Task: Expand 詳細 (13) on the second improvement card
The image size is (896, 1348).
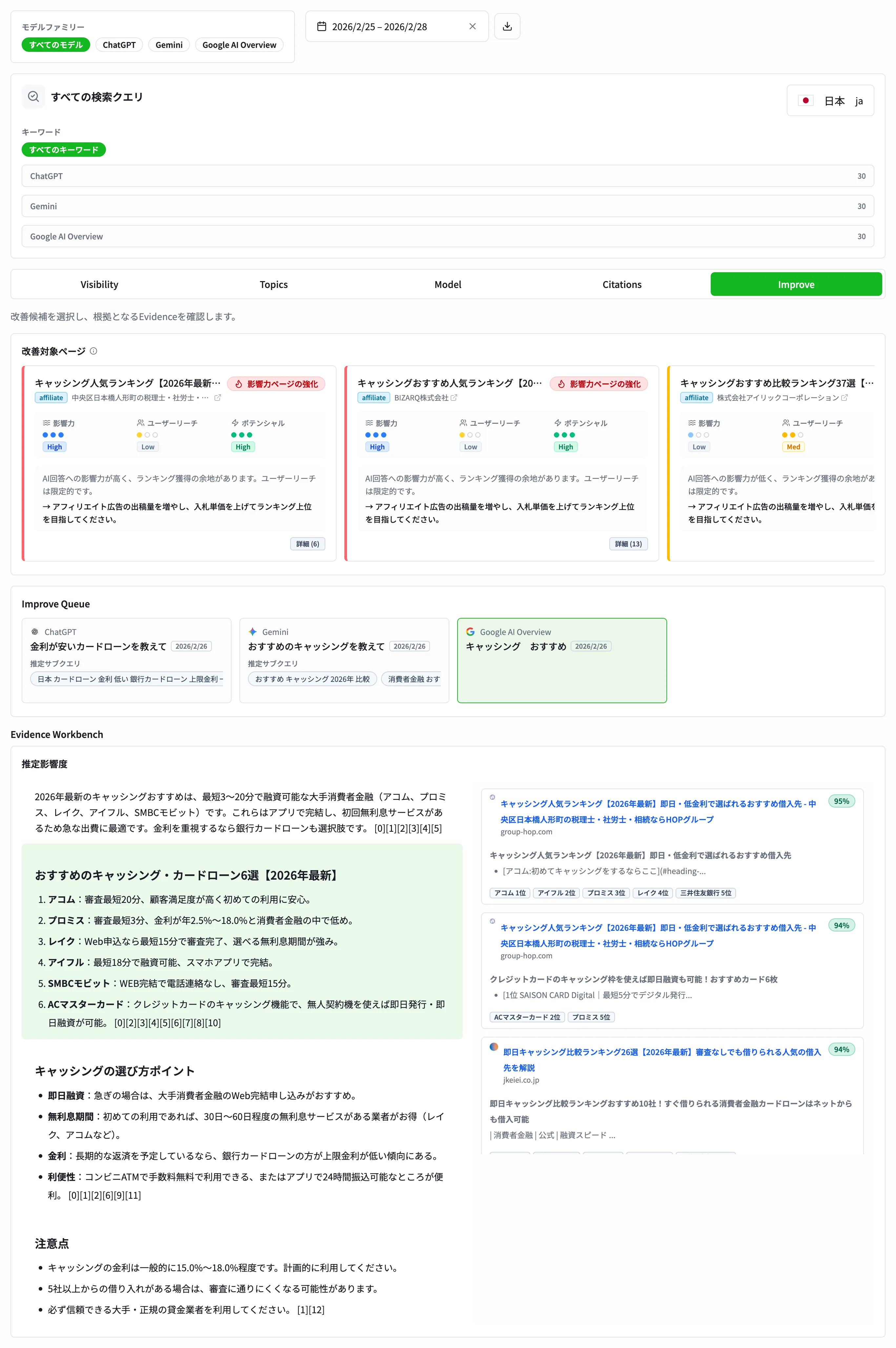Action: click(629, 543)
